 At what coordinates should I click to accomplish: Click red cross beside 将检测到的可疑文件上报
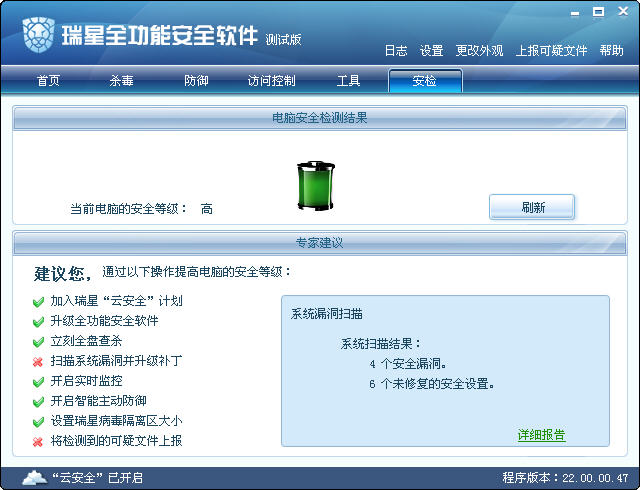[38, 442]
